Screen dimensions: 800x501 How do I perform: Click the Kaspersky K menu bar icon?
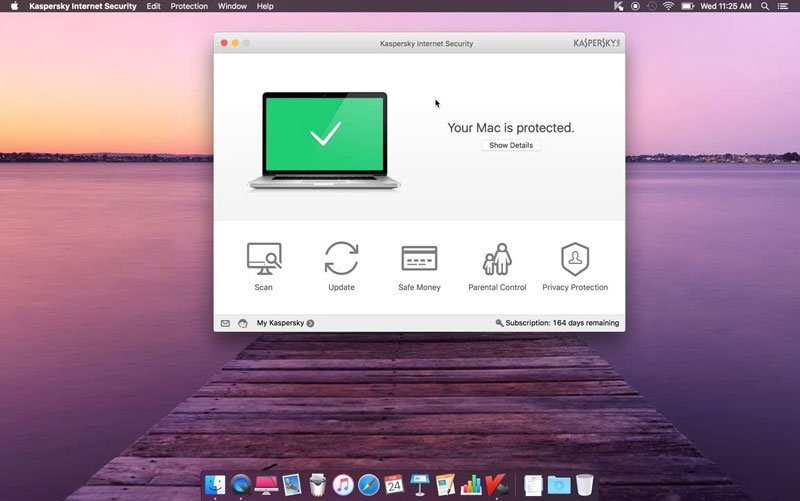coord(618,6)
